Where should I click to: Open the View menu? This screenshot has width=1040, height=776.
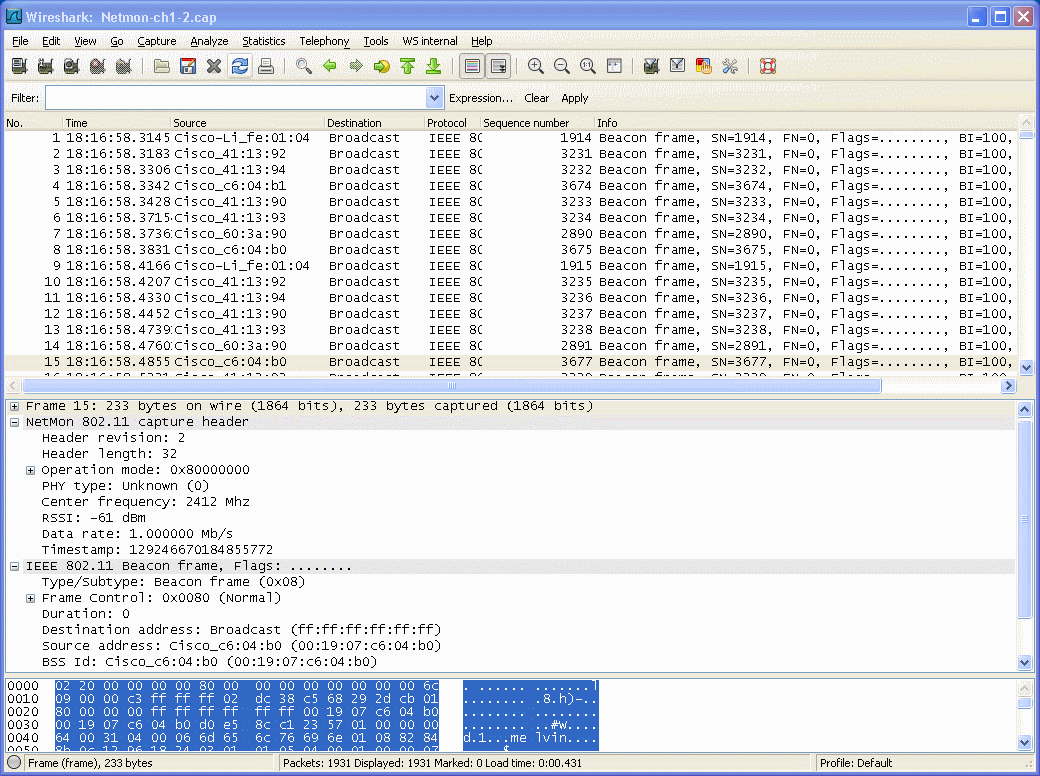[85, 41]
